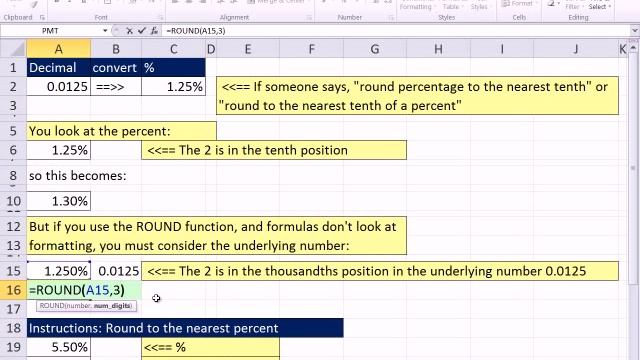The image size is (640, 360).
Task: Select row 1 header
Action: pos(13,67)
